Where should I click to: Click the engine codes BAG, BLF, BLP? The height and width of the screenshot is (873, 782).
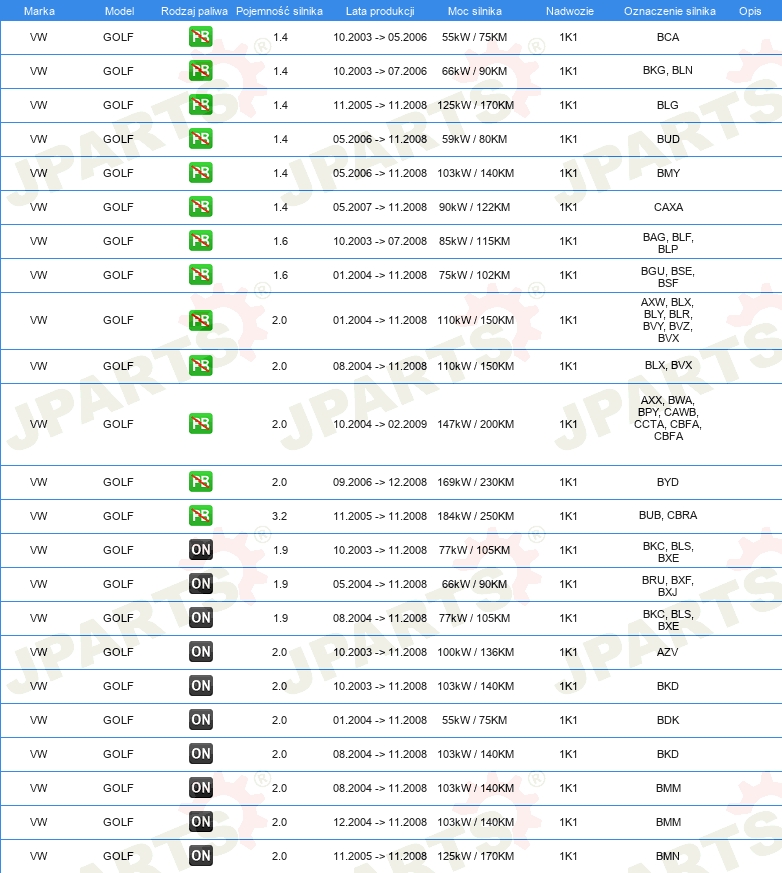(668, 243)
